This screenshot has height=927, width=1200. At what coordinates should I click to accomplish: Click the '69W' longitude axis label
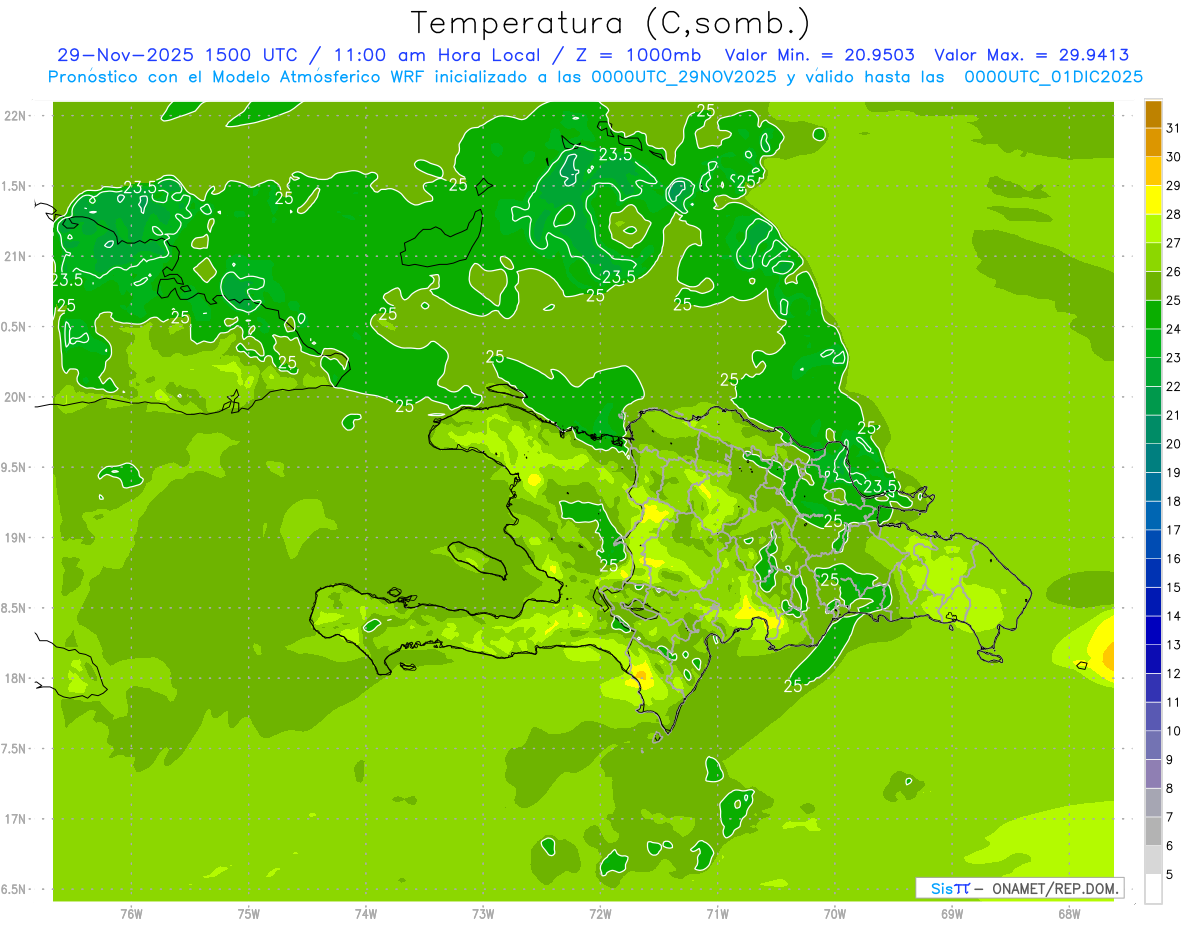click(952, 914)
